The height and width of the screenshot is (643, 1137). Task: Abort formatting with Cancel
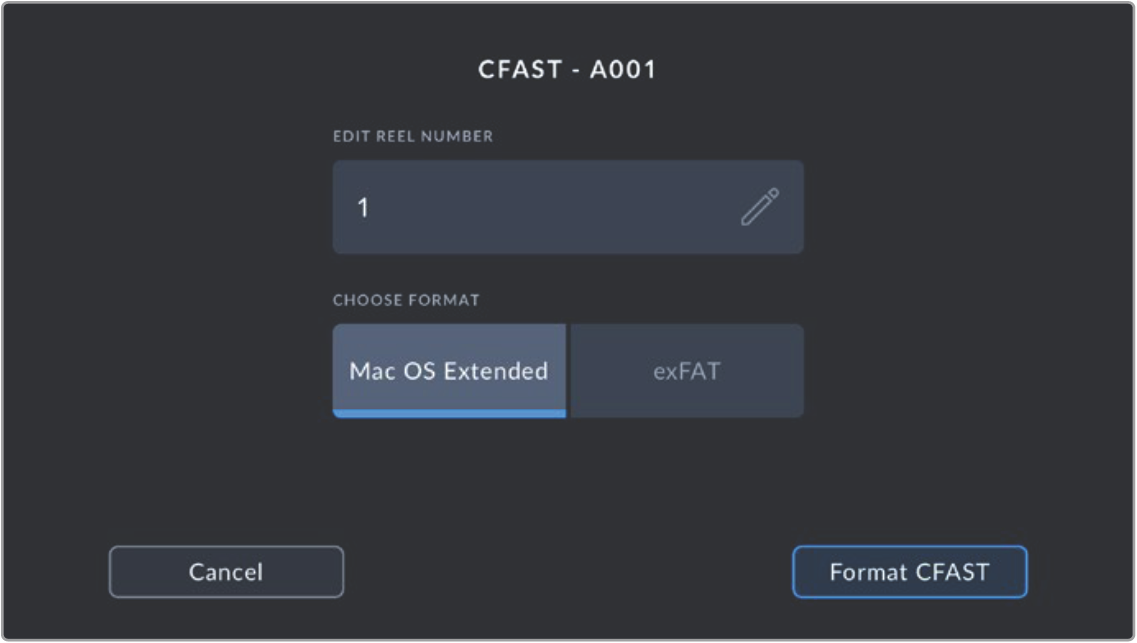(x=226, y=572)
